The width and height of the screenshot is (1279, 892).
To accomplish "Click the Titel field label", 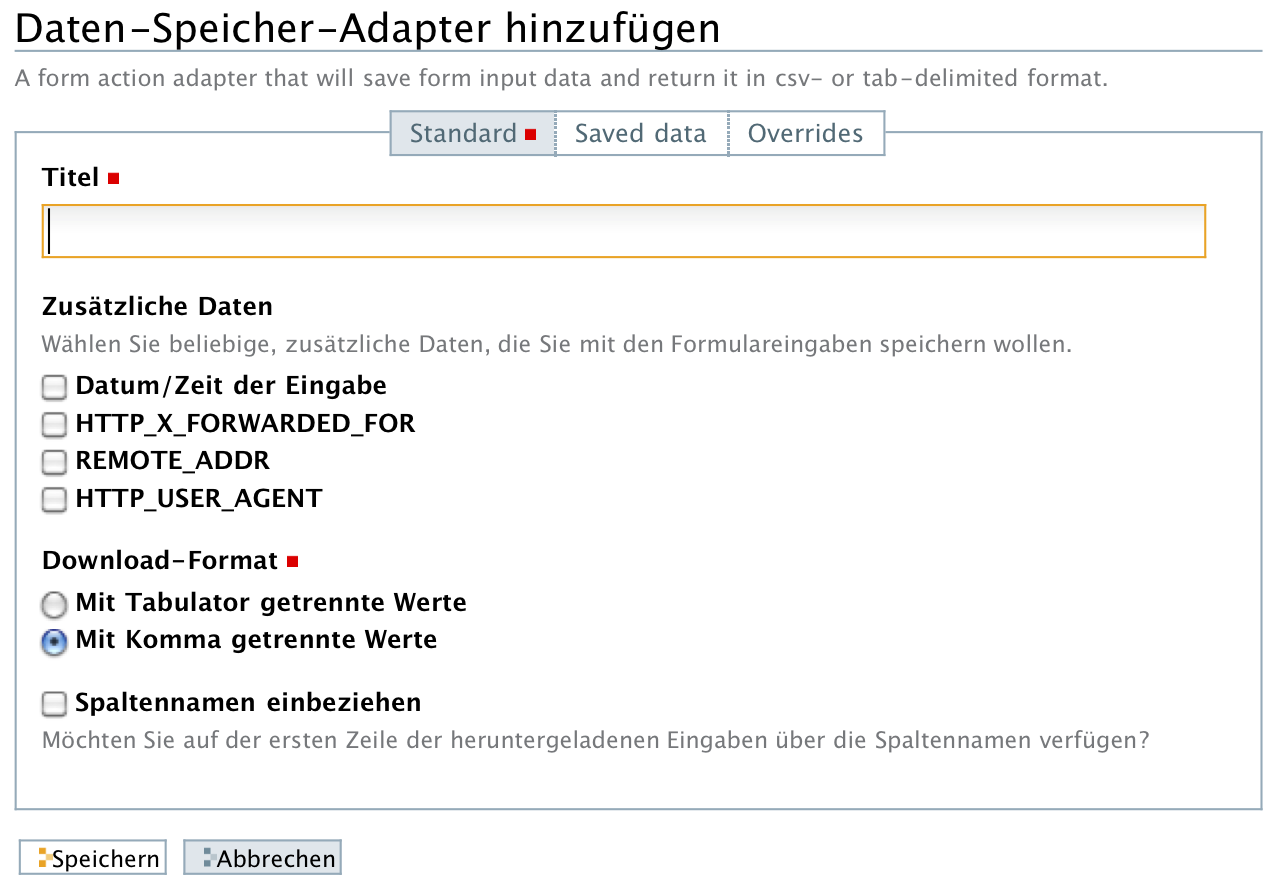I will 71,177.
